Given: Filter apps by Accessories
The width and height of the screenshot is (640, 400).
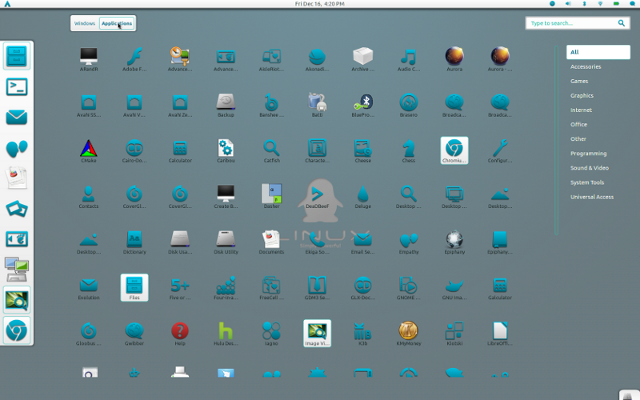Looking at the screenshot, I should [x=585, y=67].
